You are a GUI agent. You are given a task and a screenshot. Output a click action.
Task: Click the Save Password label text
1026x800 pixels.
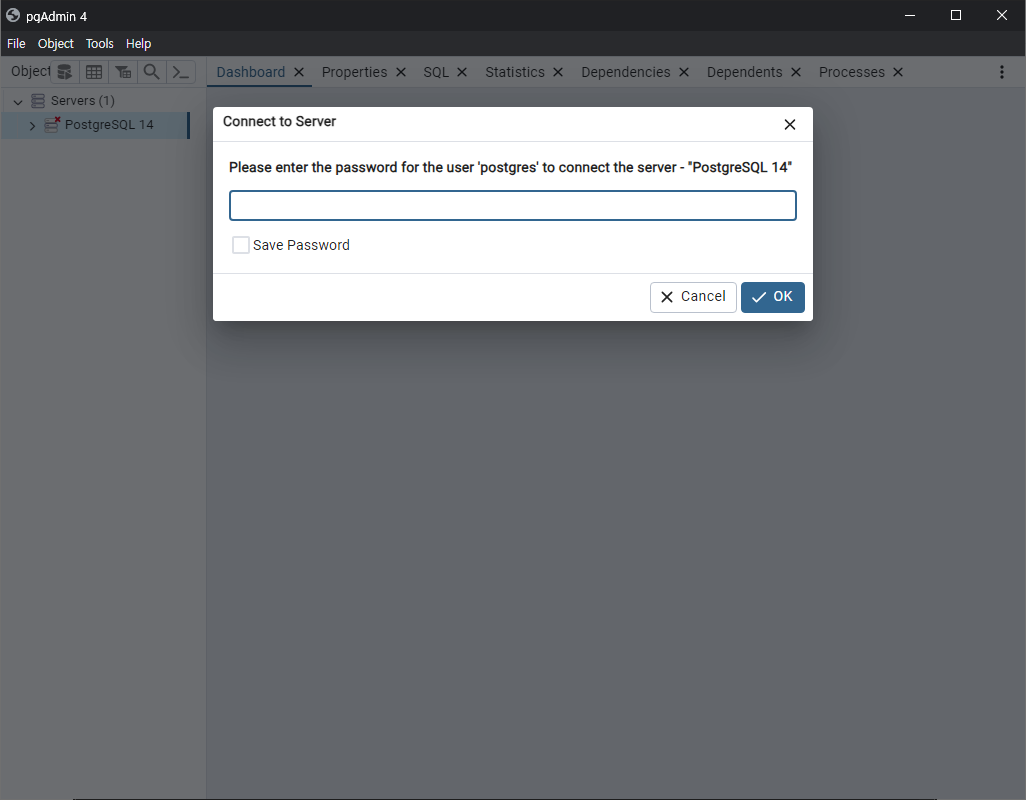301,245
